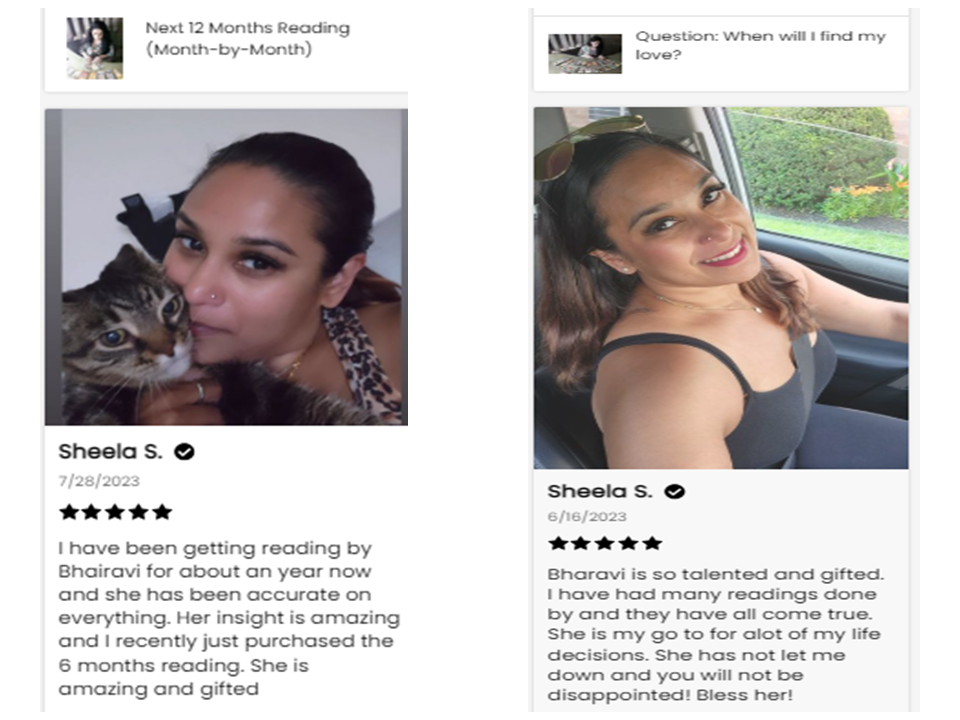Click the third star of the 6/16/2023 review
This screenshot has height=720, width=960.
[605, 543]
